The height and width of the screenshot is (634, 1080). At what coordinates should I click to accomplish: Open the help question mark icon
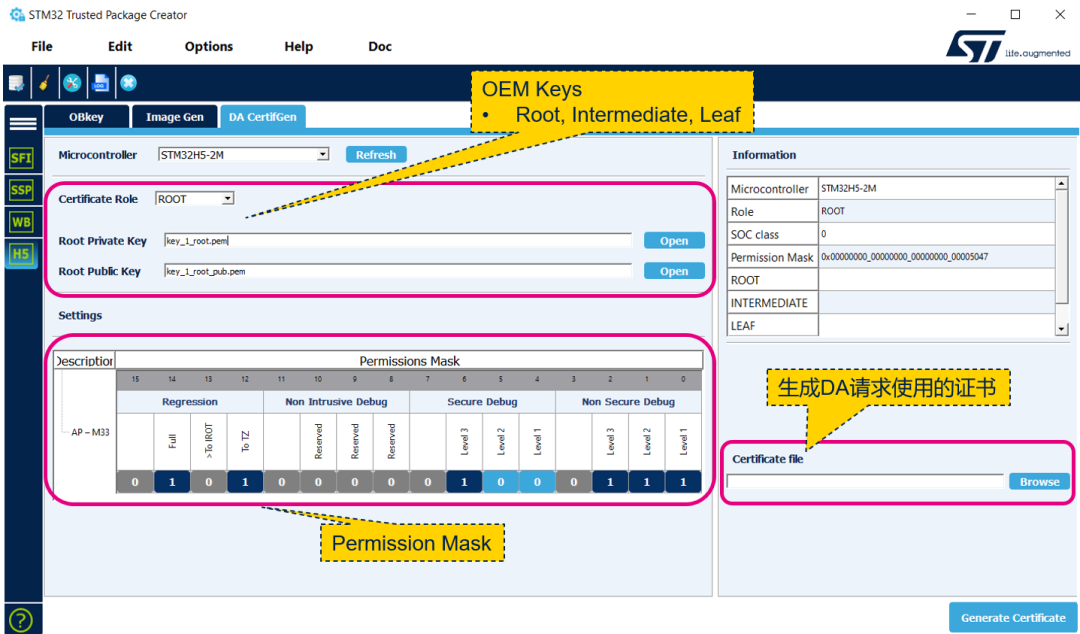click(21, 620)
